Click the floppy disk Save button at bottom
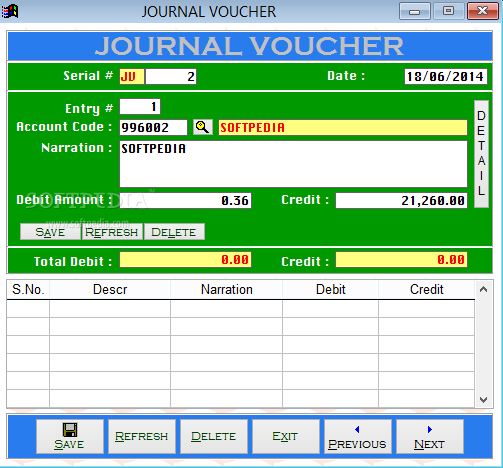 (x=70, y=436)
